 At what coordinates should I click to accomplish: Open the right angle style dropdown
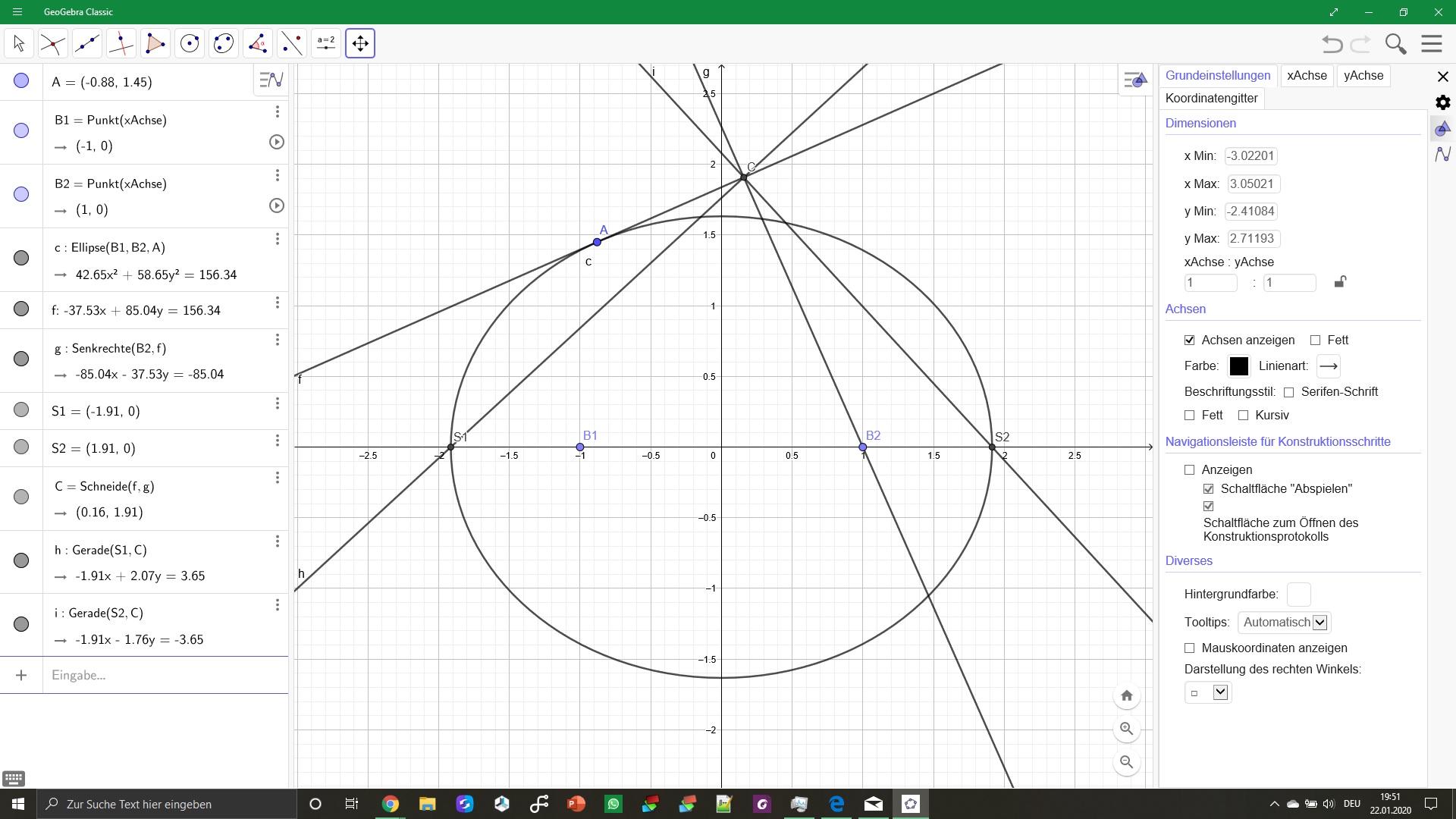click(1208, 692)
